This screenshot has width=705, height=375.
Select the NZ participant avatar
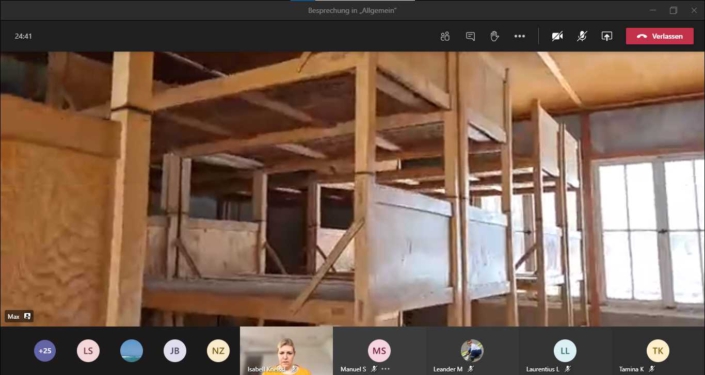coord(218,351)
